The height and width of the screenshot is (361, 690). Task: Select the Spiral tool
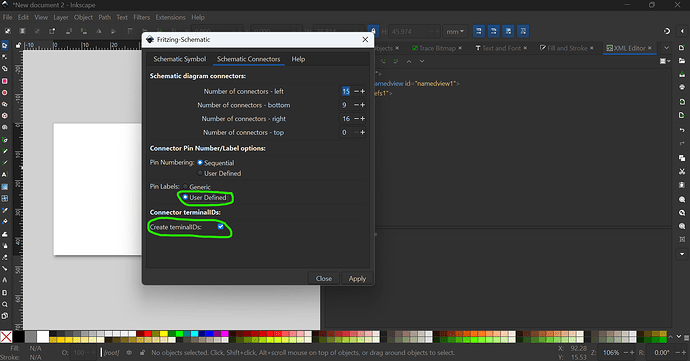4,128
